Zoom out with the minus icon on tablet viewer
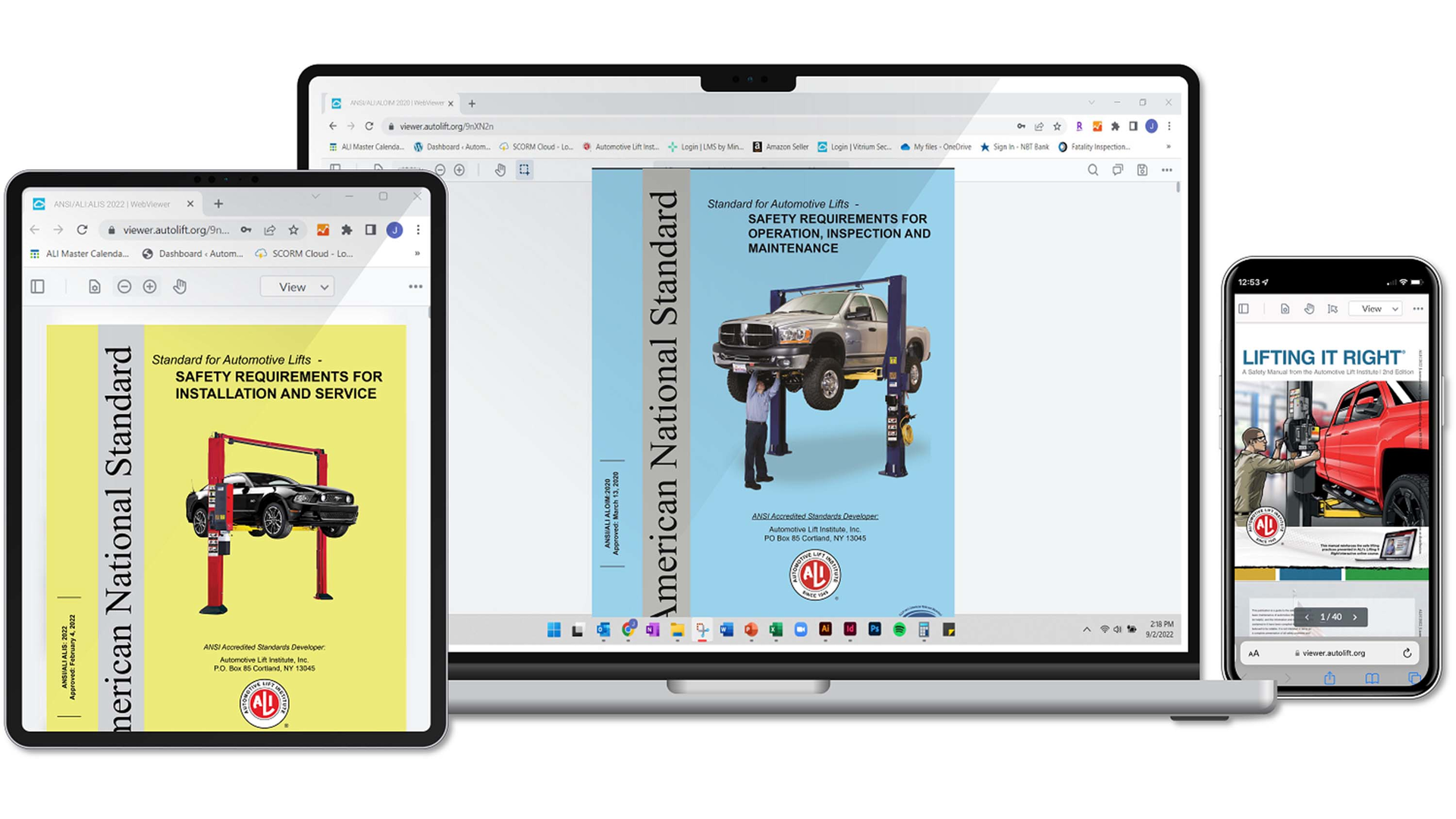 pyautogui.click(x=124, y=286)
